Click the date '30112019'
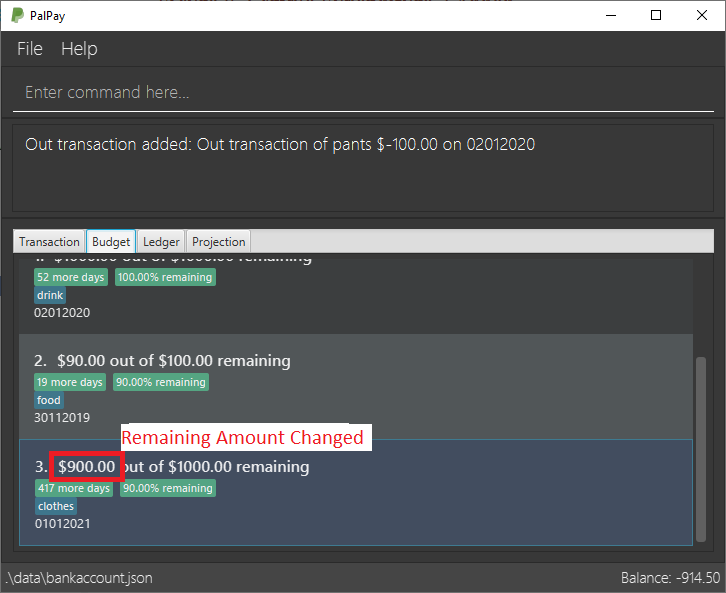726x593 pixels. tap(62, 418)
